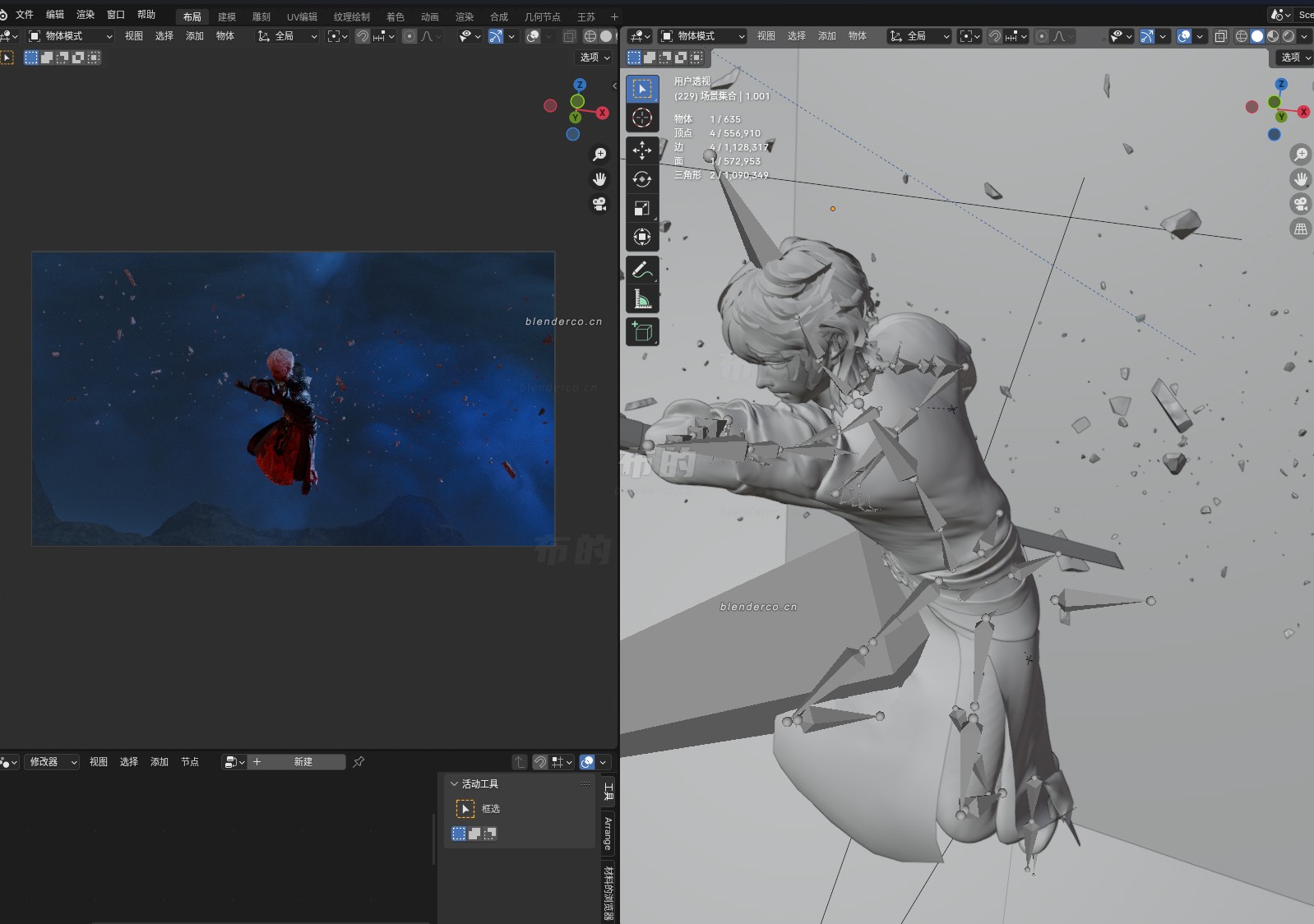Select material preview shading in right viewport
This screenshot has height=924, width=1314.
click(x=1273, y=36)
